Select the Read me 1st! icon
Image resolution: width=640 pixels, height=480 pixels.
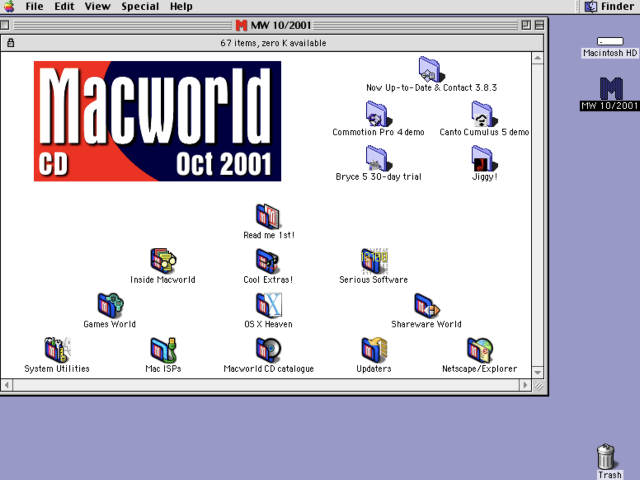coord(268,216)
